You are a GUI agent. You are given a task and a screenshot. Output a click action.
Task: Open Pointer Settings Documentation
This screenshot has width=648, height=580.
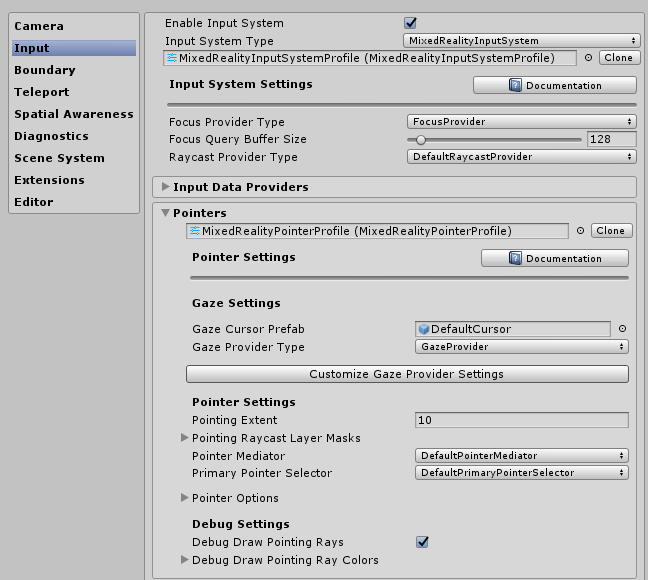(x=555, y=258)
